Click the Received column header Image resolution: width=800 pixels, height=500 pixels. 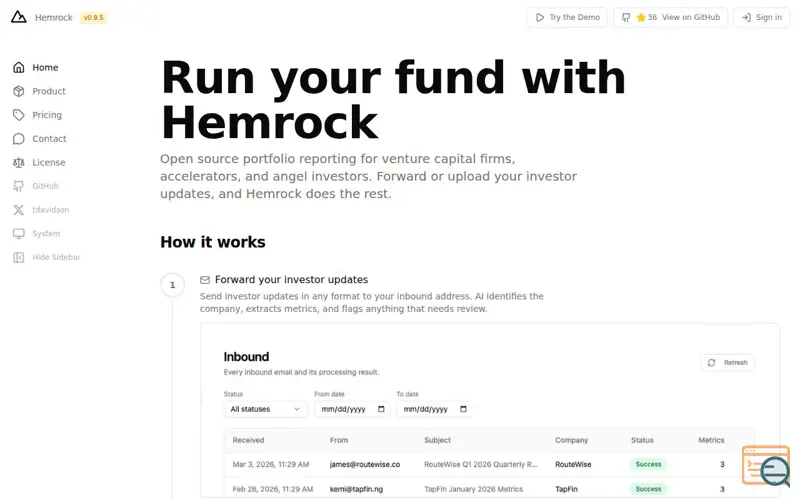pyautogui.click(x=248, y=440)
